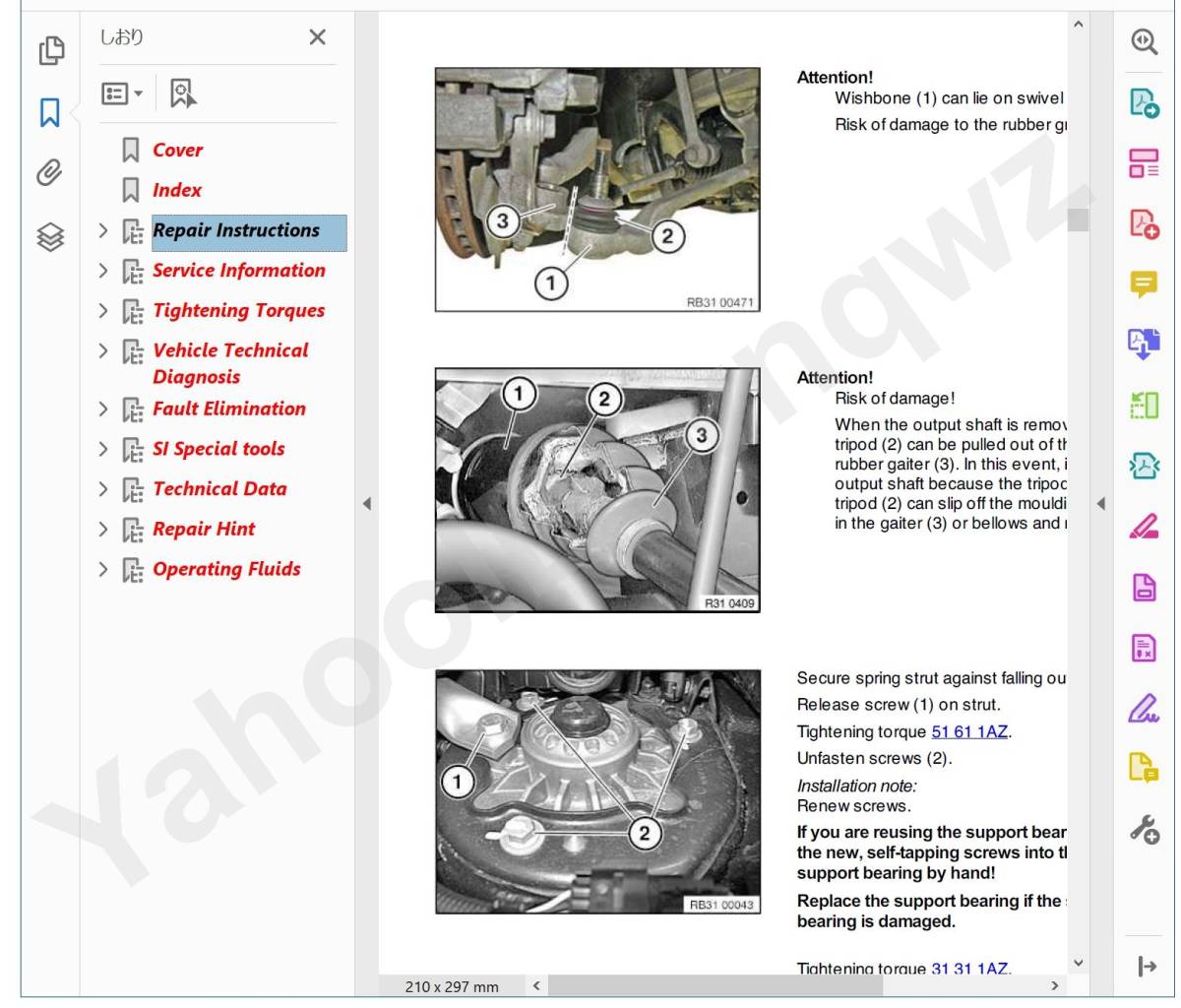Open the Comment tool

point(1144,285)
